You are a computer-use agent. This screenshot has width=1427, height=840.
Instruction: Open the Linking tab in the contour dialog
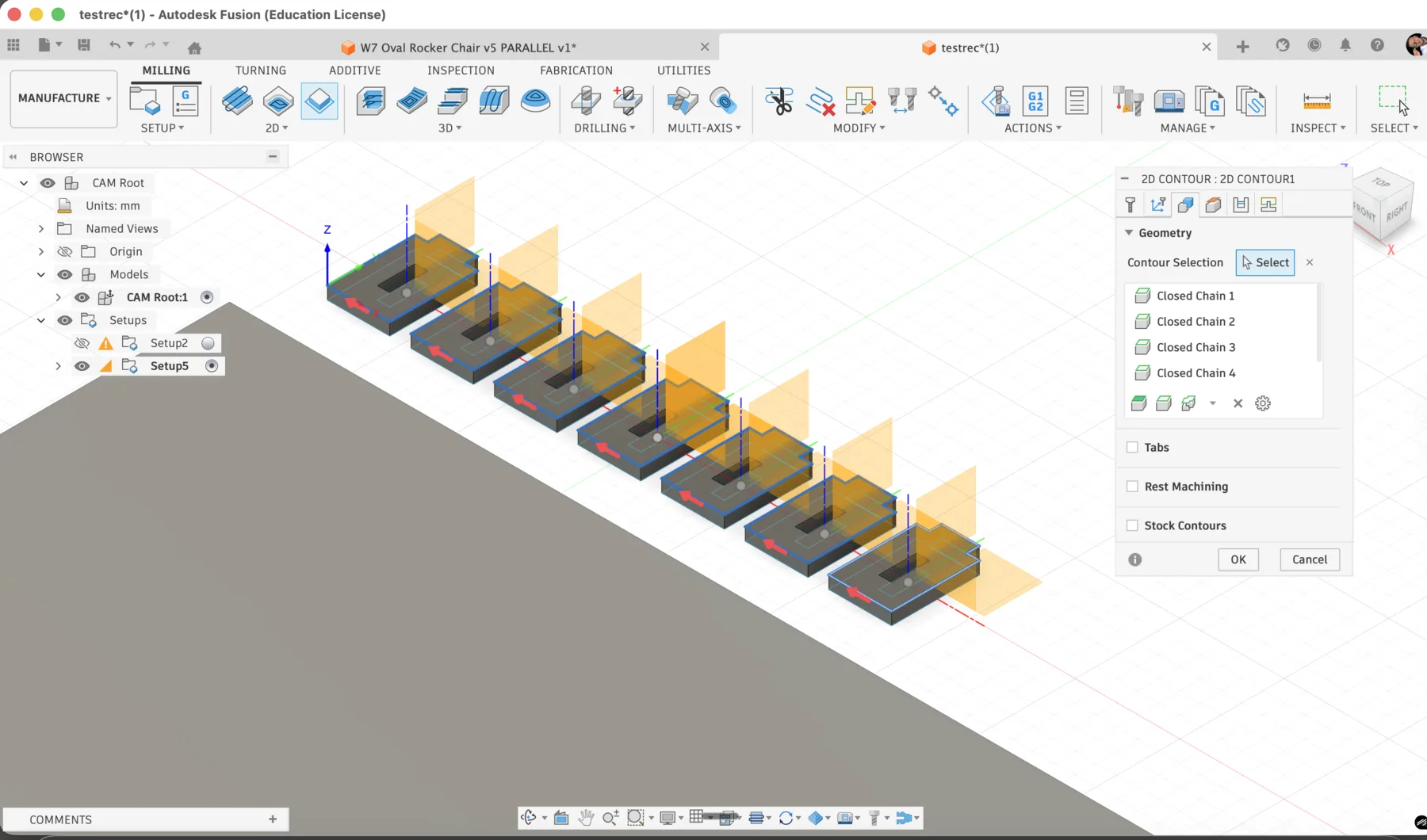pyautogui.click(x=1269, y=204)
